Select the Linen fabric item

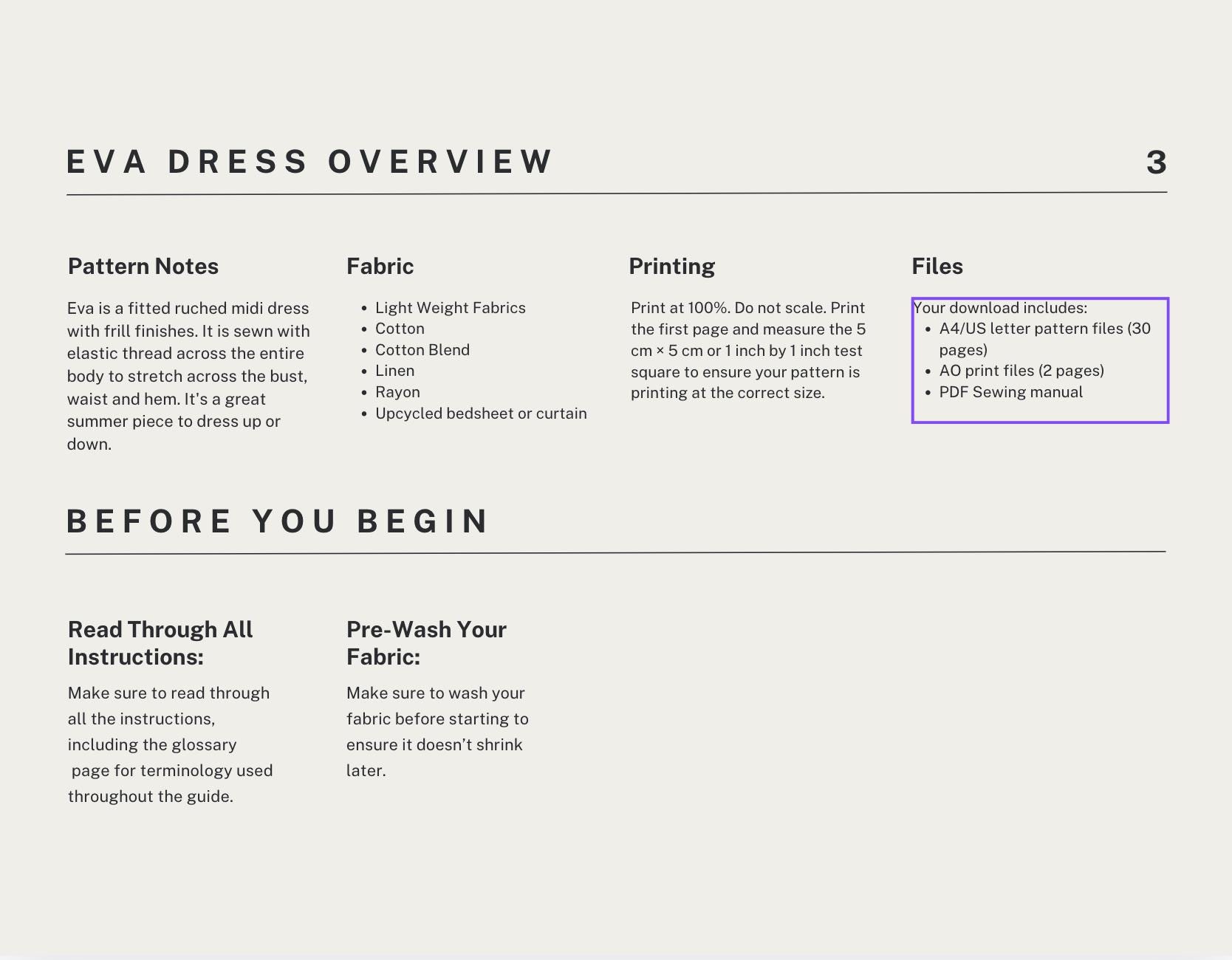pos(394,371)
